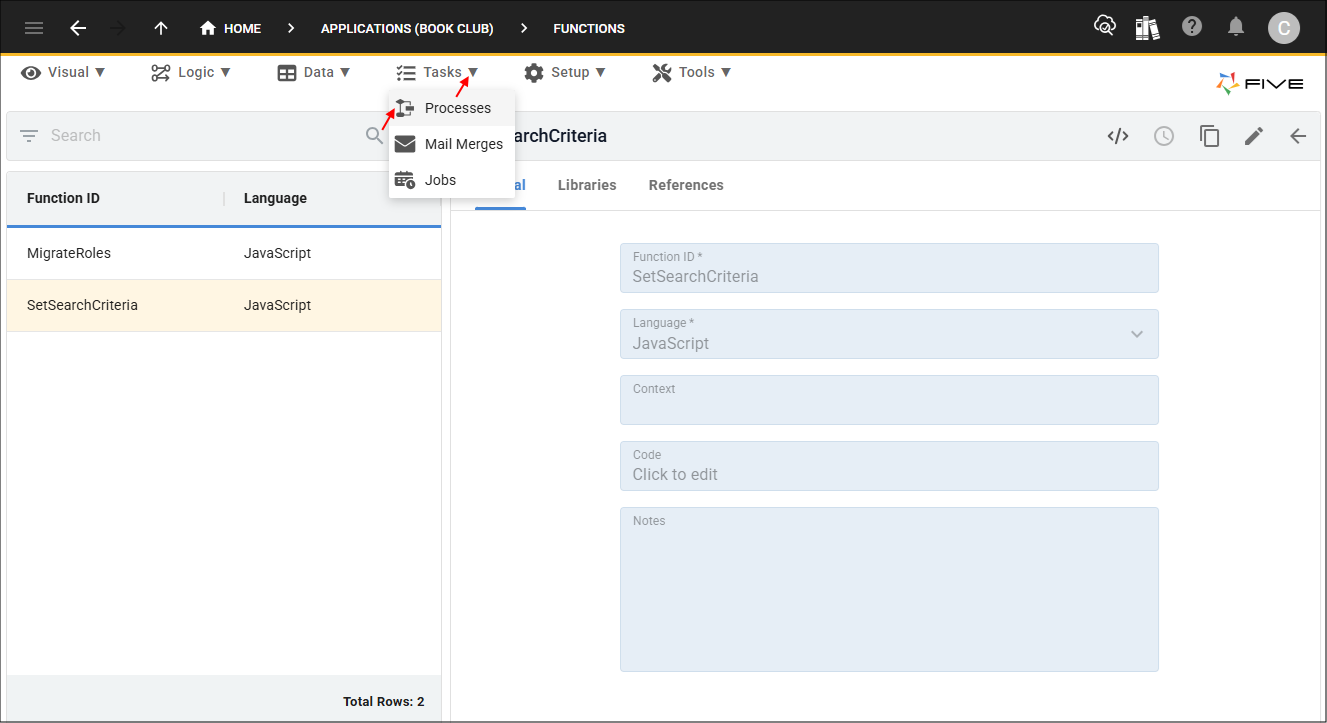Viewport: 1327px width, 723px height.
Task: Select Mail Merges from the Tasks menu
Action: (x=452, y=144)
